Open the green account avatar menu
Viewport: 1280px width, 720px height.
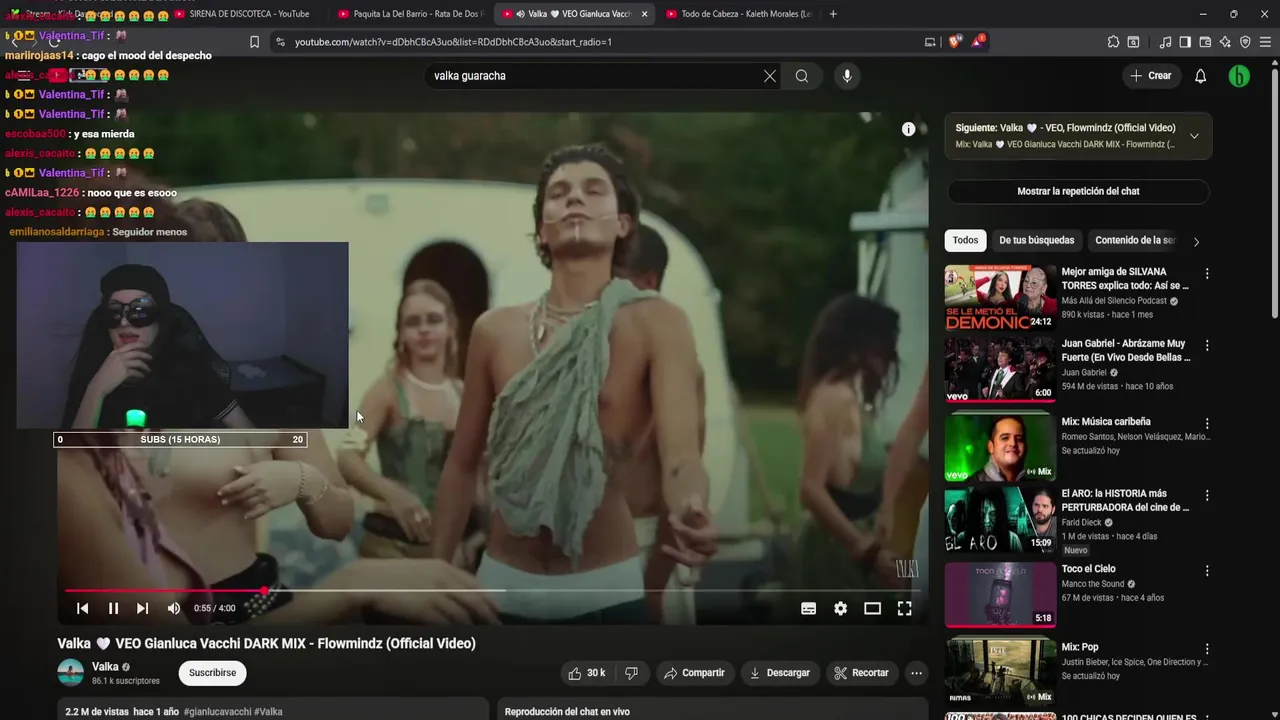(1239, 76)
